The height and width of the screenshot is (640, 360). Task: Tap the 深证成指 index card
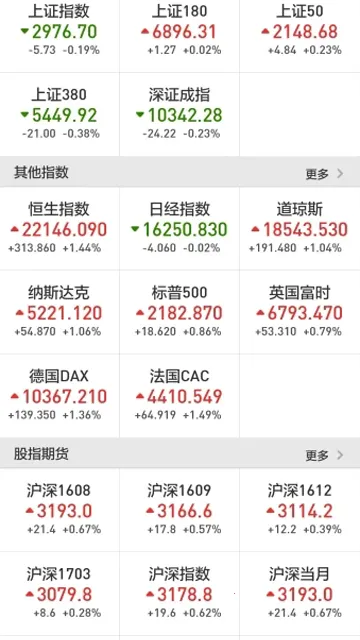(180, 114)
